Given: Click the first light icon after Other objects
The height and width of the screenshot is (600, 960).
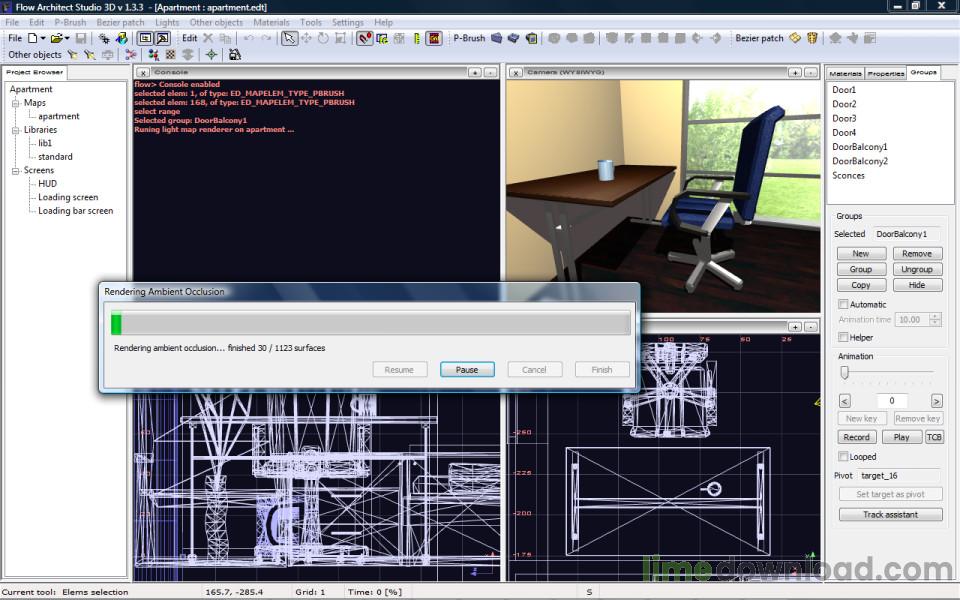Looking at the screenshot, I should point(73,54).
